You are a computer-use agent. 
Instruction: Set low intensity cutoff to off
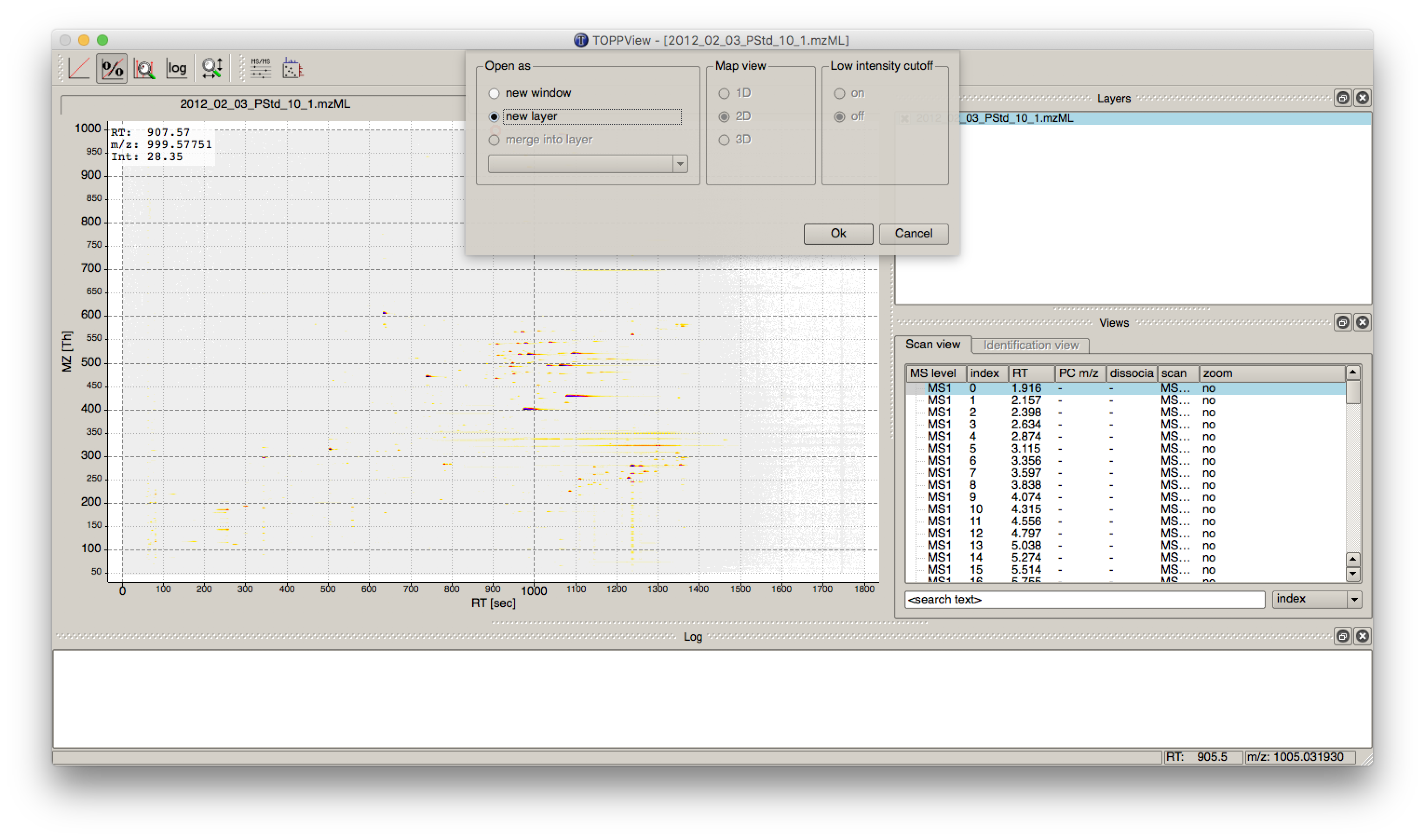(x=839, y=116)
